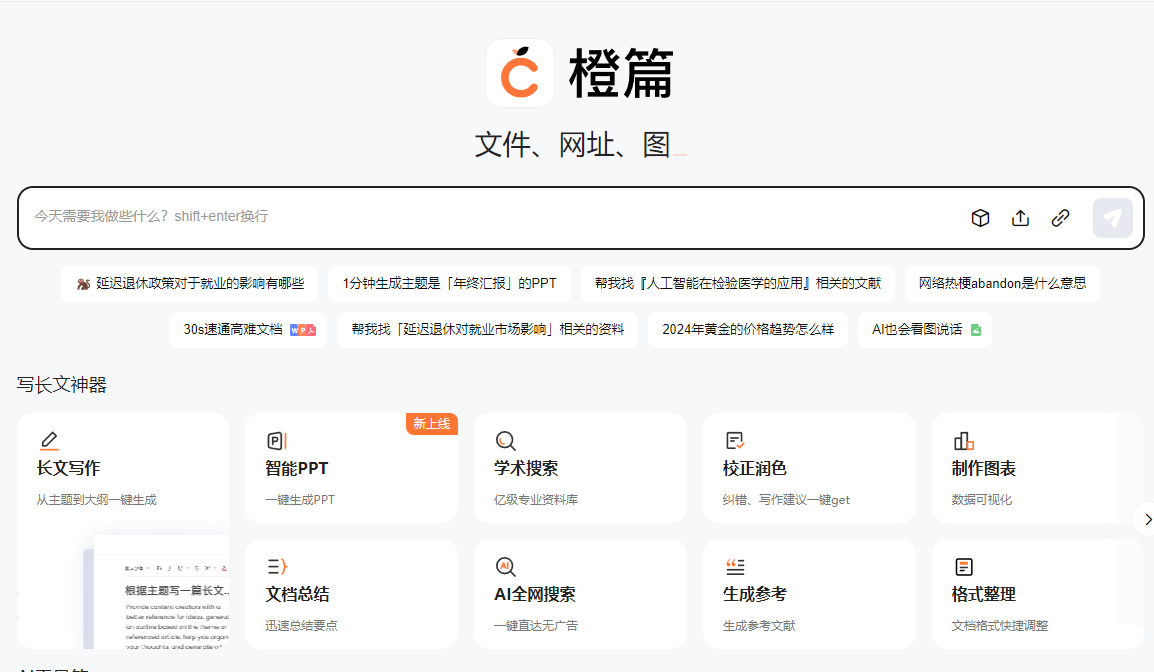Screen dimensions: 1154x672
Task: Click the 学术搜索 magnifier icon
Action: 506,440
